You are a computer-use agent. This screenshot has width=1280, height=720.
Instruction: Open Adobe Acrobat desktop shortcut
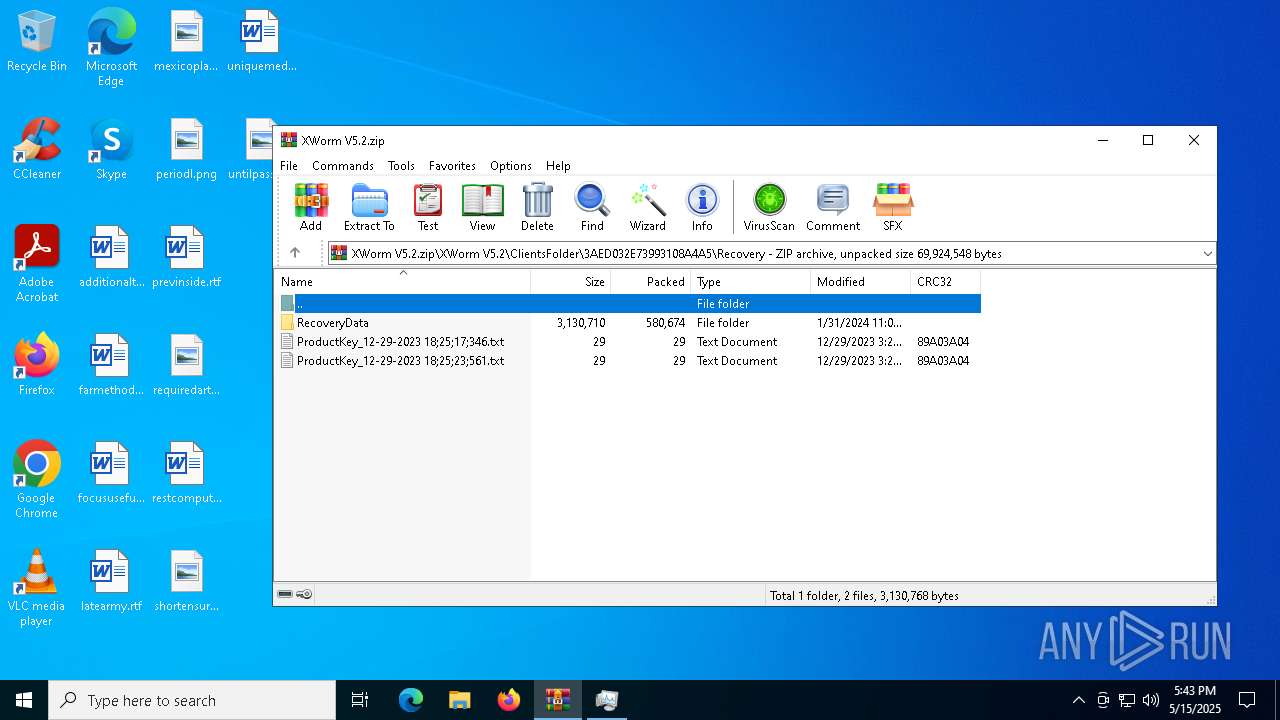click(x=37, y=264)
